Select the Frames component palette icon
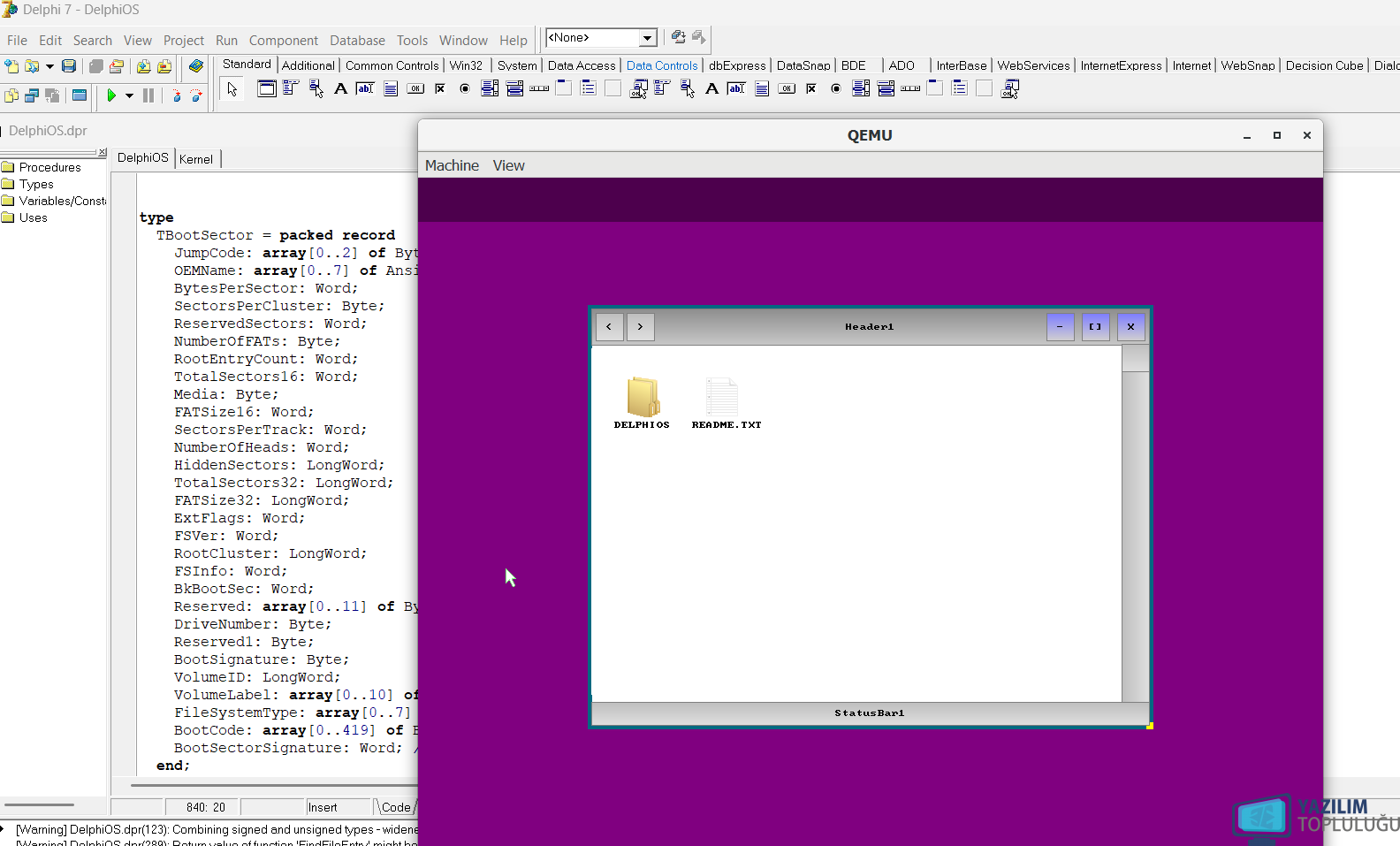 point(266,88)
